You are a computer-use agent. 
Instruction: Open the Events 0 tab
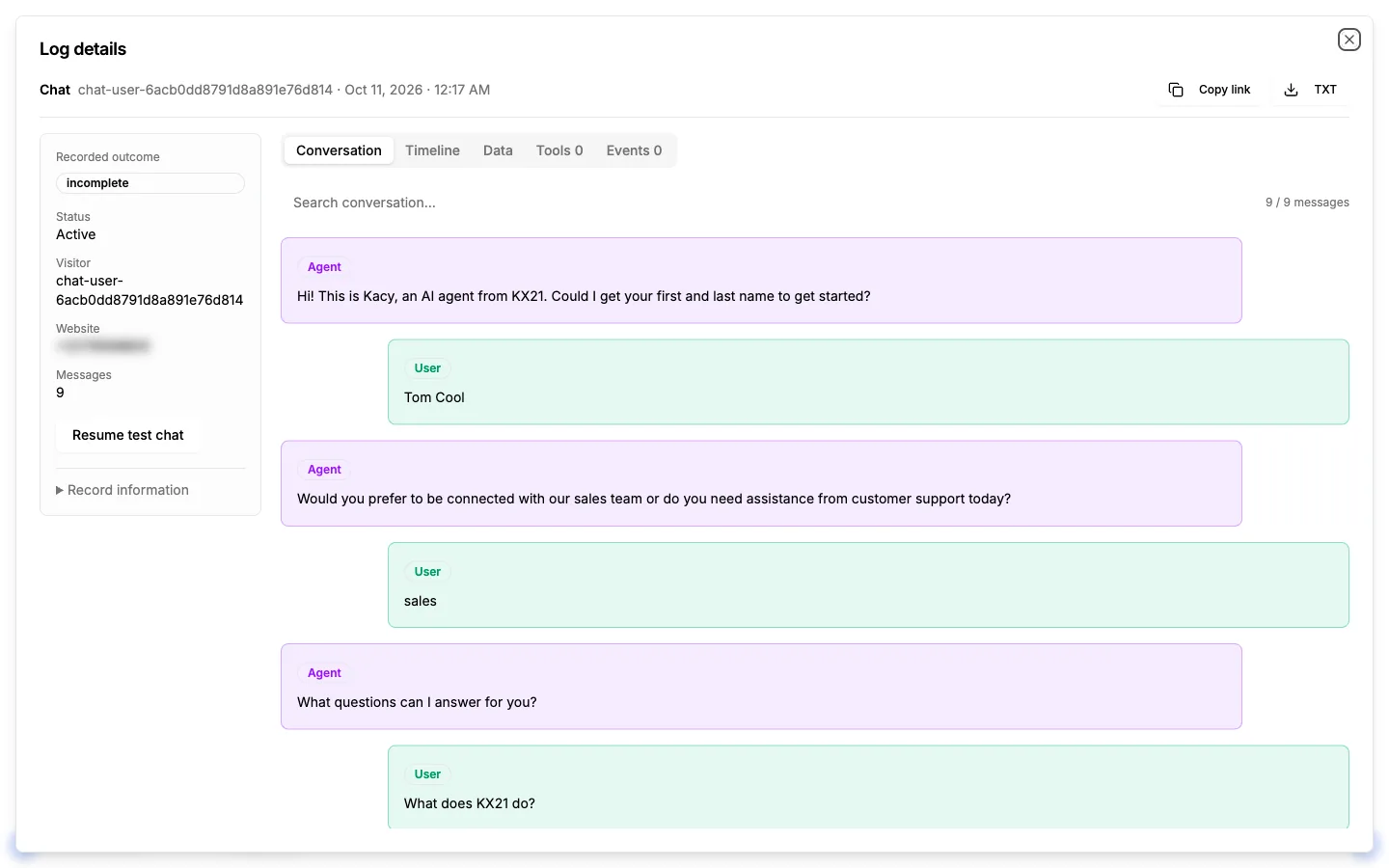pyautogui.click(x=634, y=150)
